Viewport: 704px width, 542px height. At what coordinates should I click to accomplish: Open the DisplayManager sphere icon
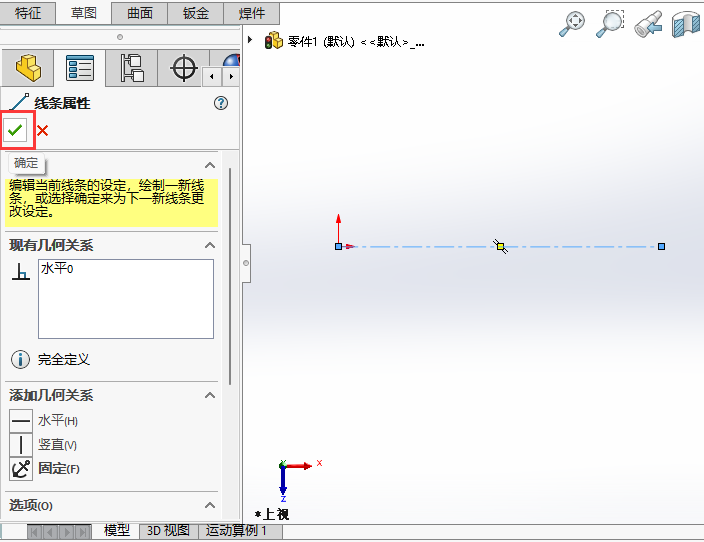click(x=231, y=61)
